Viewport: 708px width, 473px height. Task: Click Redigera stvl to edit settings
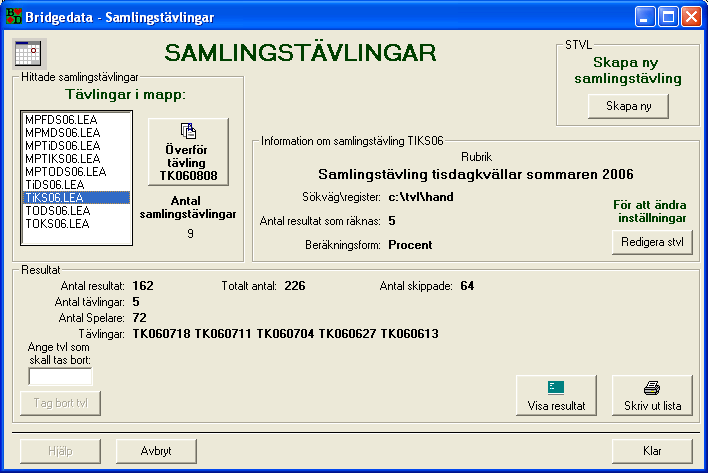[651, 242]
